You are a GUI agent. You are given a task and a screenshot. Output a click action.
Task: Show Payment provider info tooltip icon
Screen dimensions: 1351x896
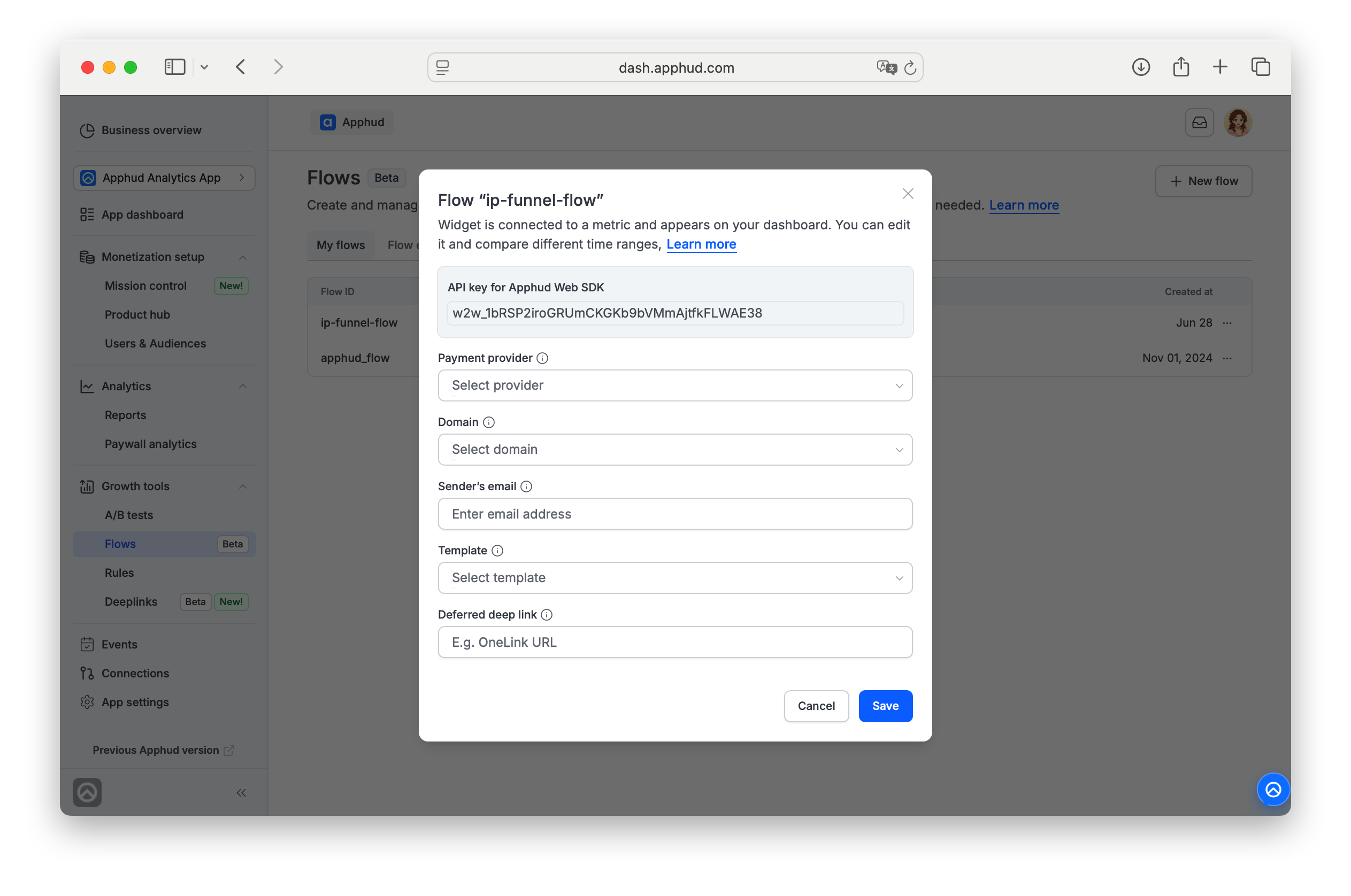pos(542,358)
